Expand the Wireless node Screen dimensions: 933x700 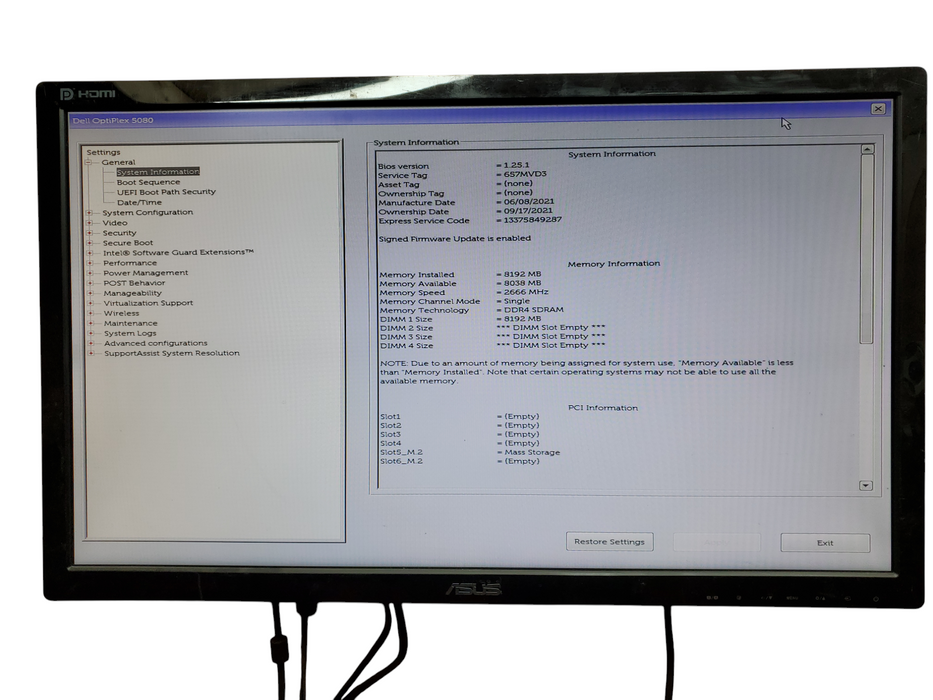90,313
